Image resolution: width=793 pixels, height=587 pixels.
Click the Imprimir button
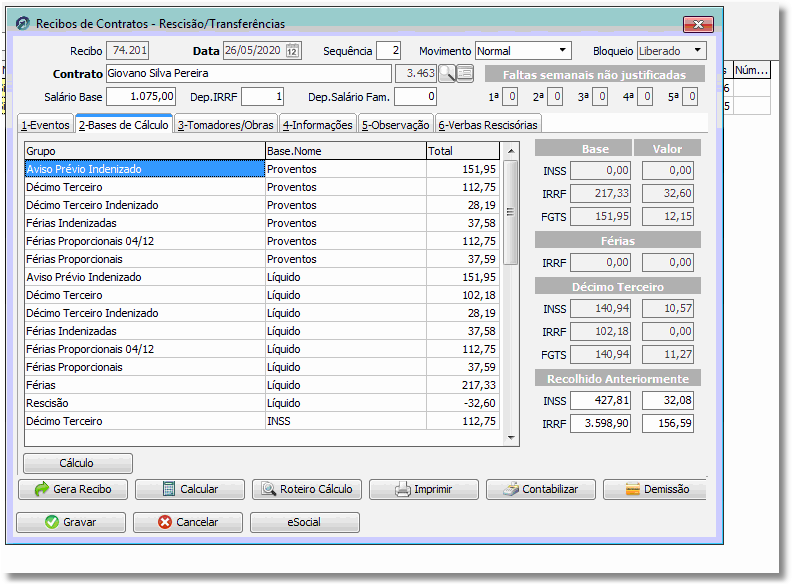[423, 489]
